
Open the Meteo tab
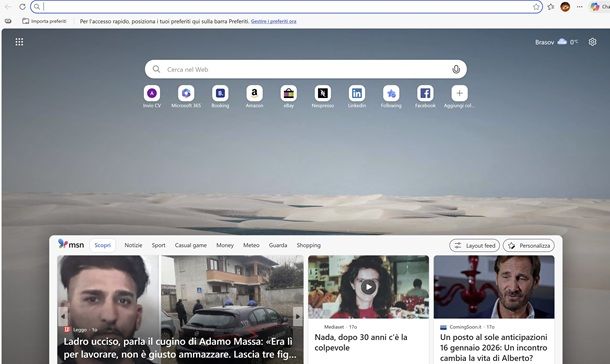point(251,245)
